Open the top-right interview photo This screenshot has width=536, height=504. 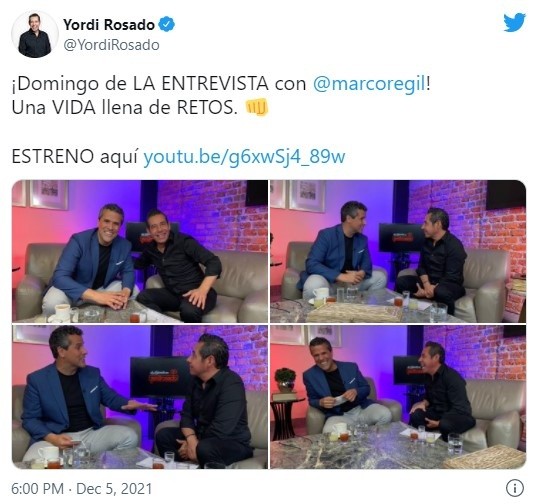(x=398, y=251)
